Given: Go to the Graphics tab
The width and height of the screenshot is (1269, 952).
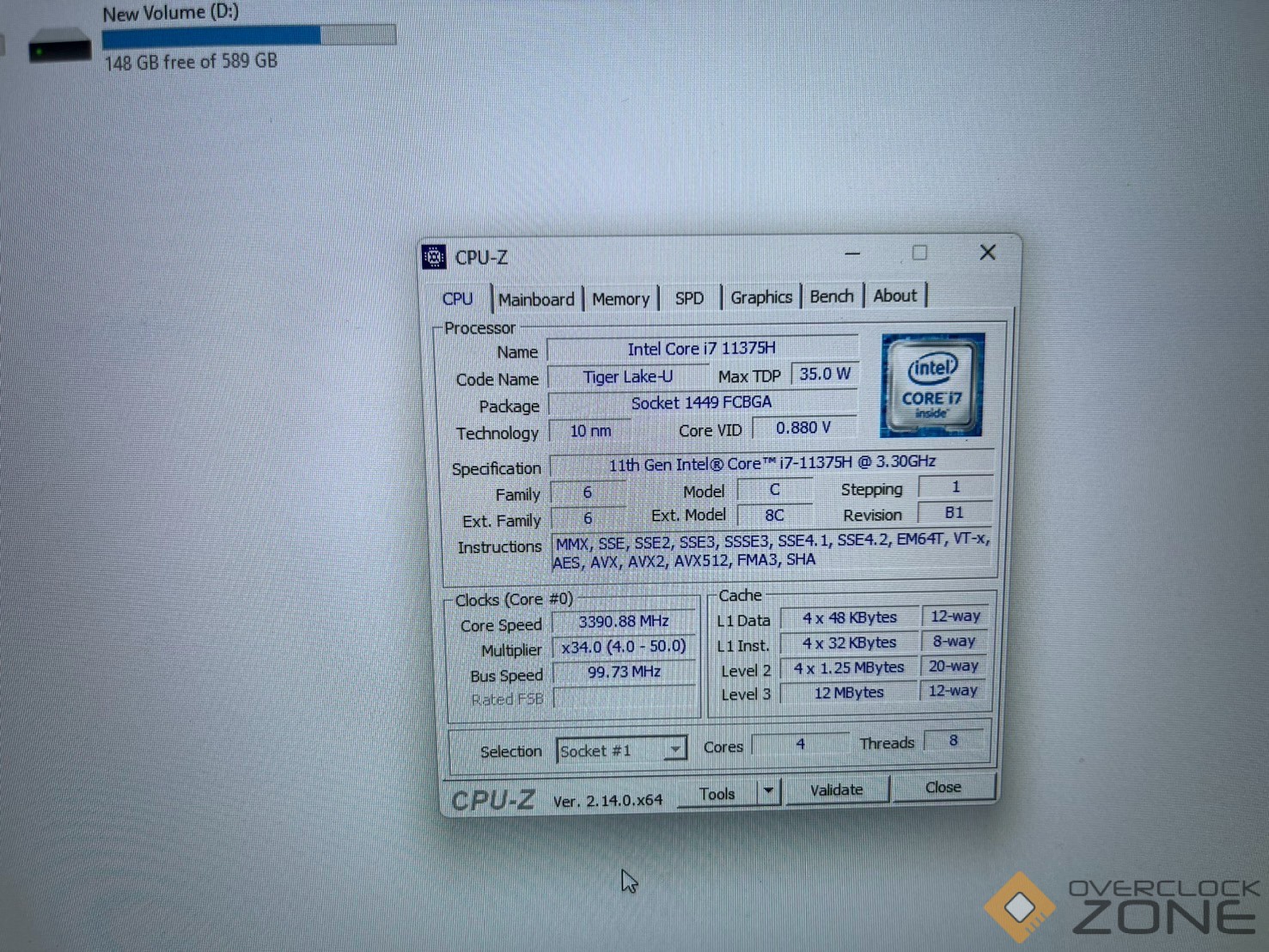Looking at the screenshot, I should tap(761, 297).
